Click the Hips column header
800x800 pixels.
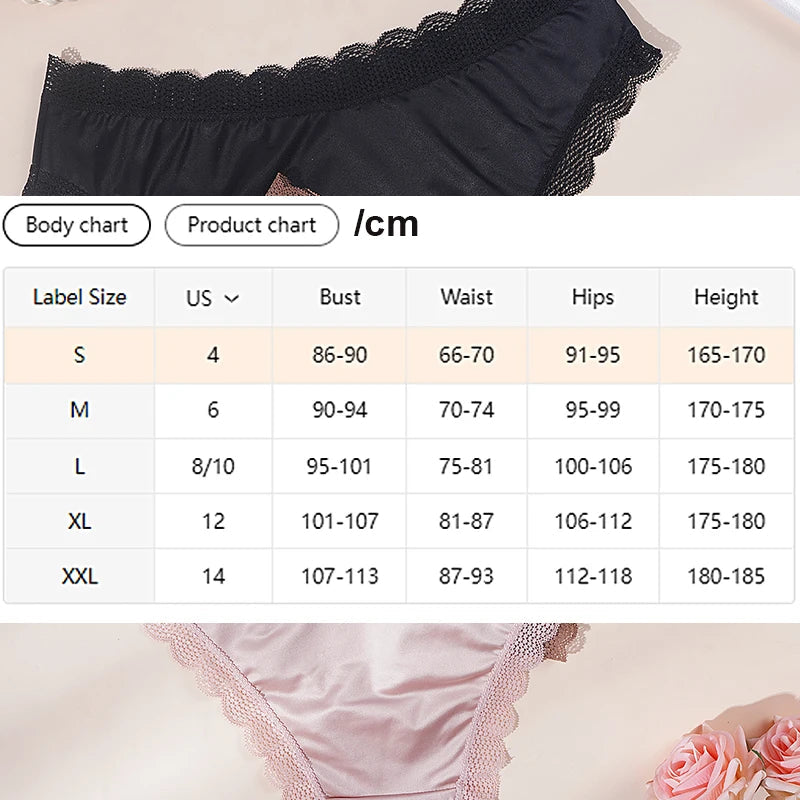(x=593, y=297)
